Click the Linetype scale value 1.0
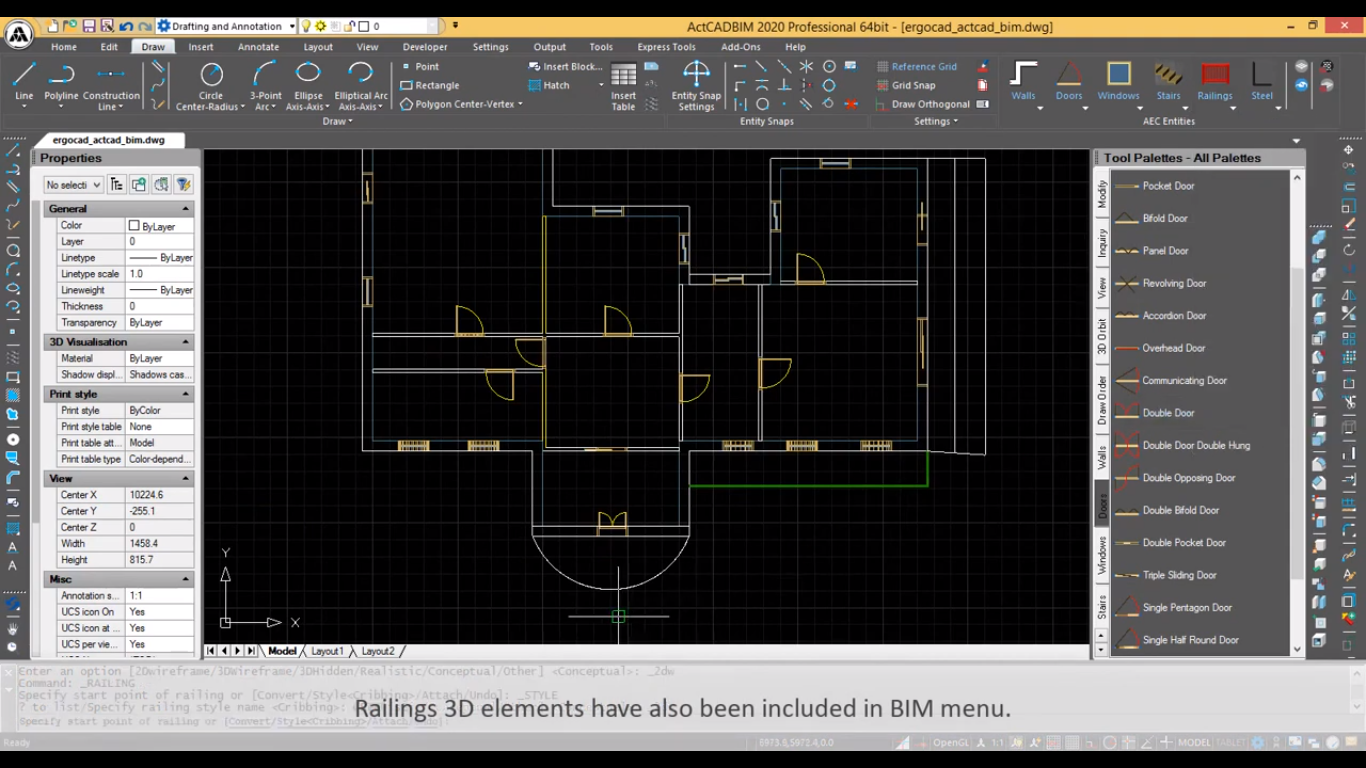The image size is (1366, 768). [x=160, y=274]
